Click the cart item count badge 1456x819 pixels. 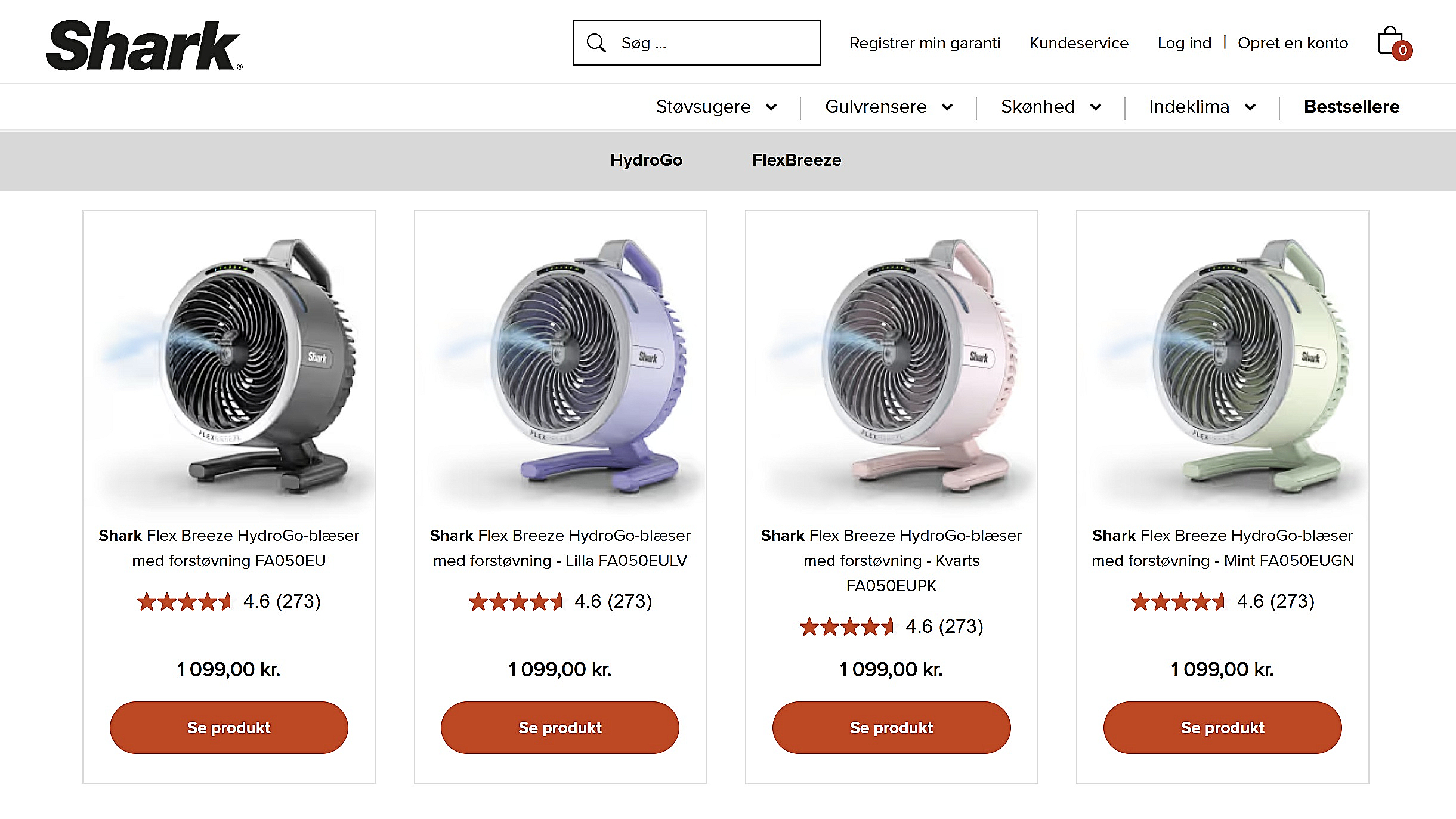coord(1403,51)
